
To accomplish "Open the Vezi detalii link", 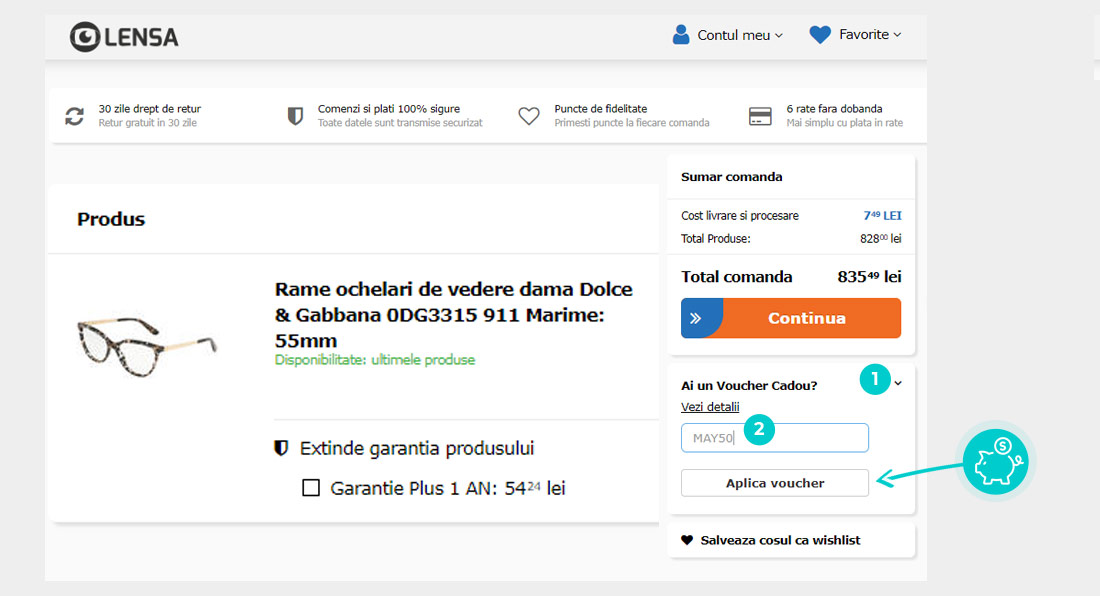I will [x=710, y=407].
